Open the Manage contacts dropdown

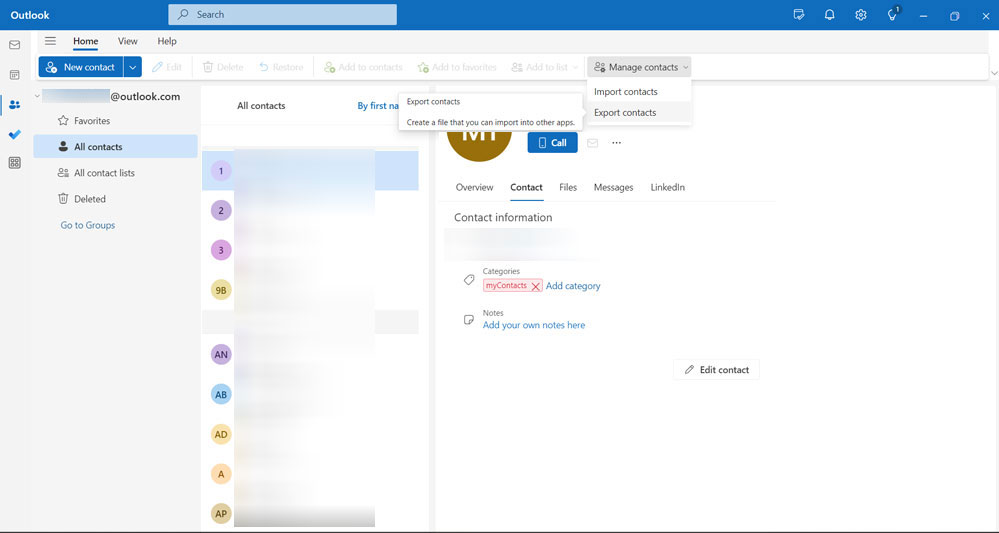(x=640, y=67)
